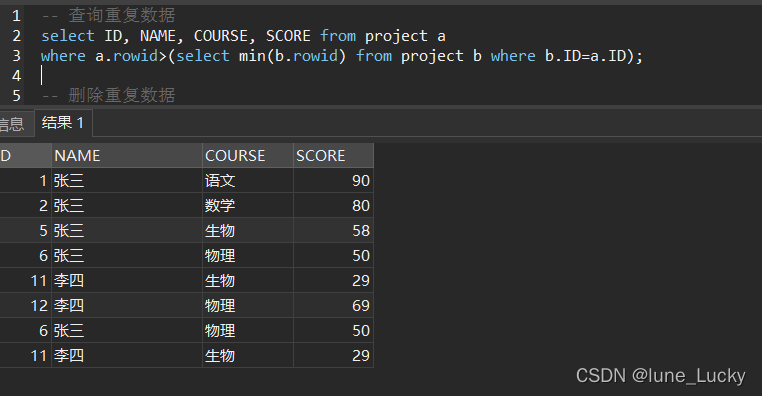Click a.rowid in the where clause
Image resolution: width=762 pixels, height=396 pixels.
pos(127,56)
